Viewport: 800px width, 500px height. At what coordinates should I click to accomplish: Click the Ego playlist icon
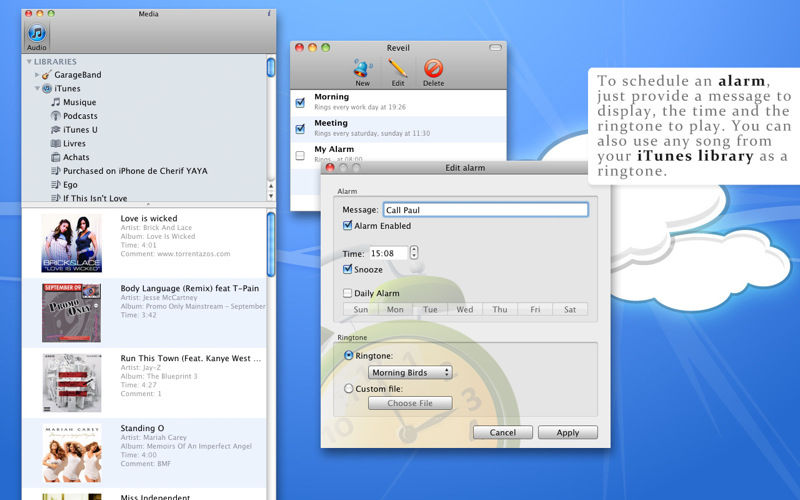56,185
